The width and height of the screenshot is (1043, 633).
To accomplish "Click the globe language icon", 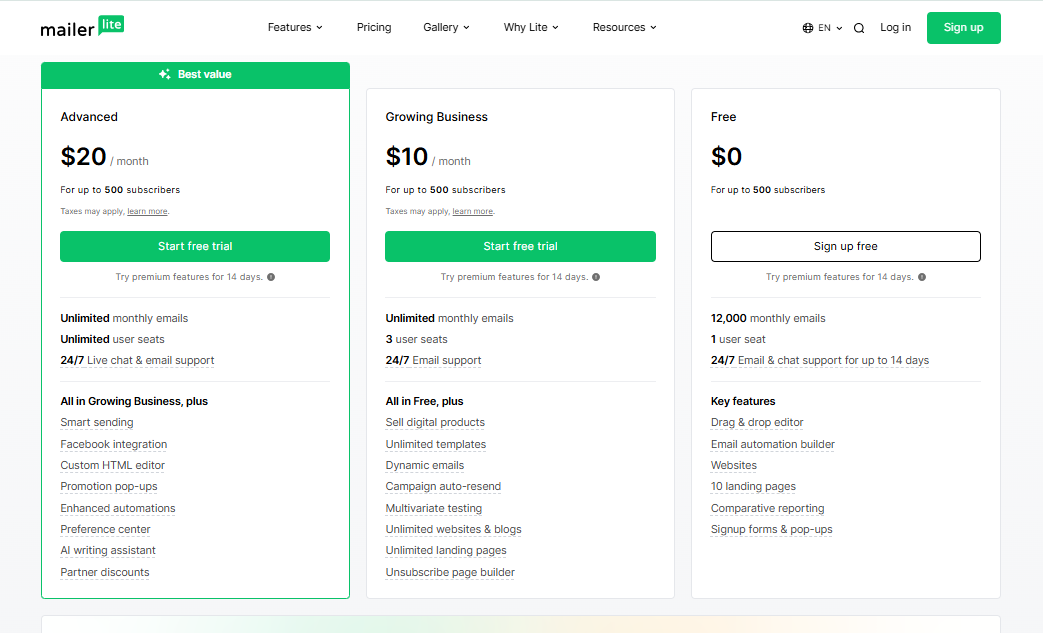I will click(808, 28).
